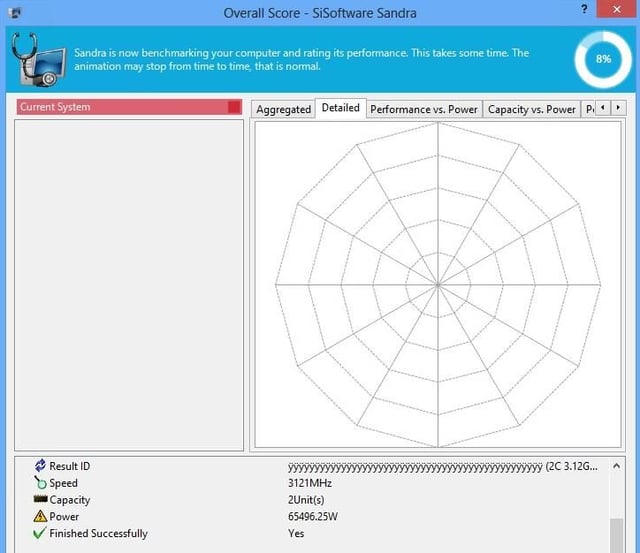Click the Sandra window icon in title bar
Image resolution: width=640 pixels, height=553 pixels.
click(15, 13)
